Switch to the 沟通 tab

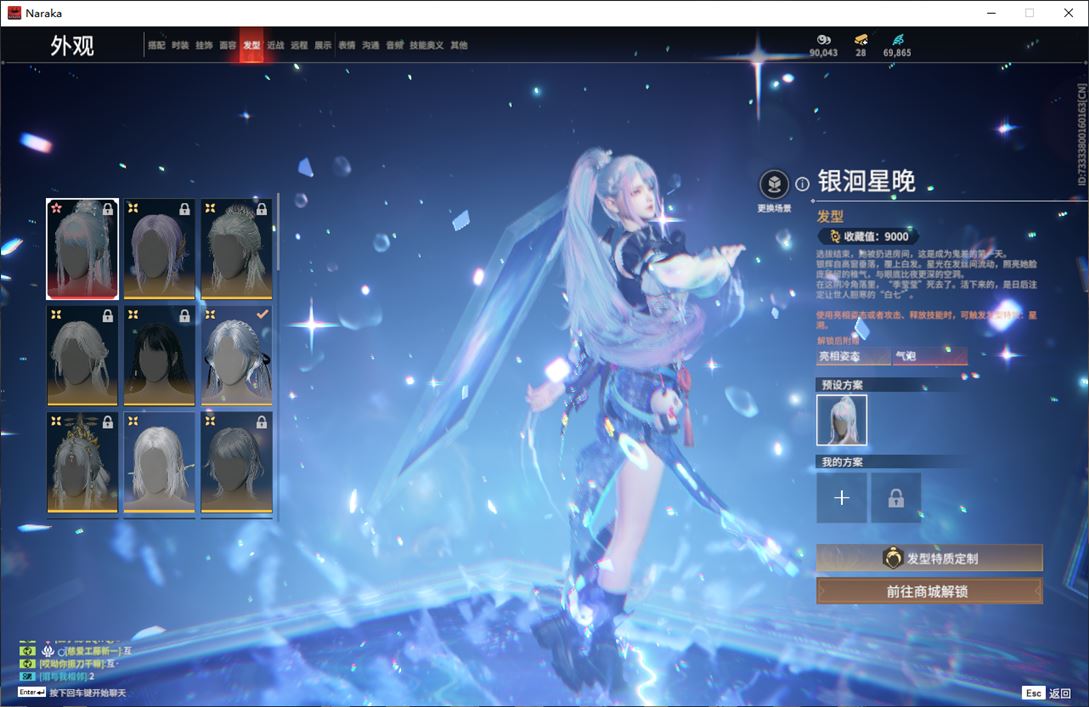(x=371, y=45)
